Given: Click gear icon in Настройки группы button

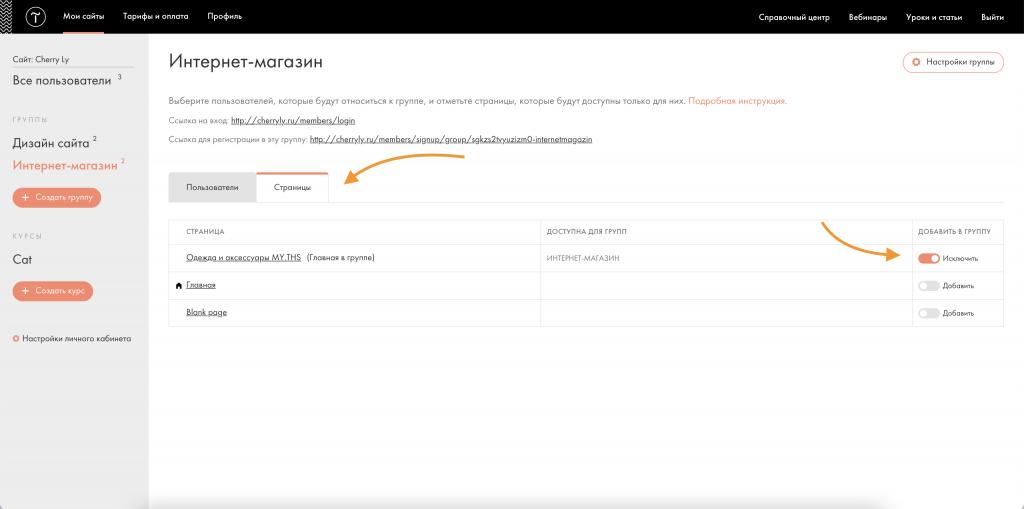Looking at the screenshot, I should (916, 62).
